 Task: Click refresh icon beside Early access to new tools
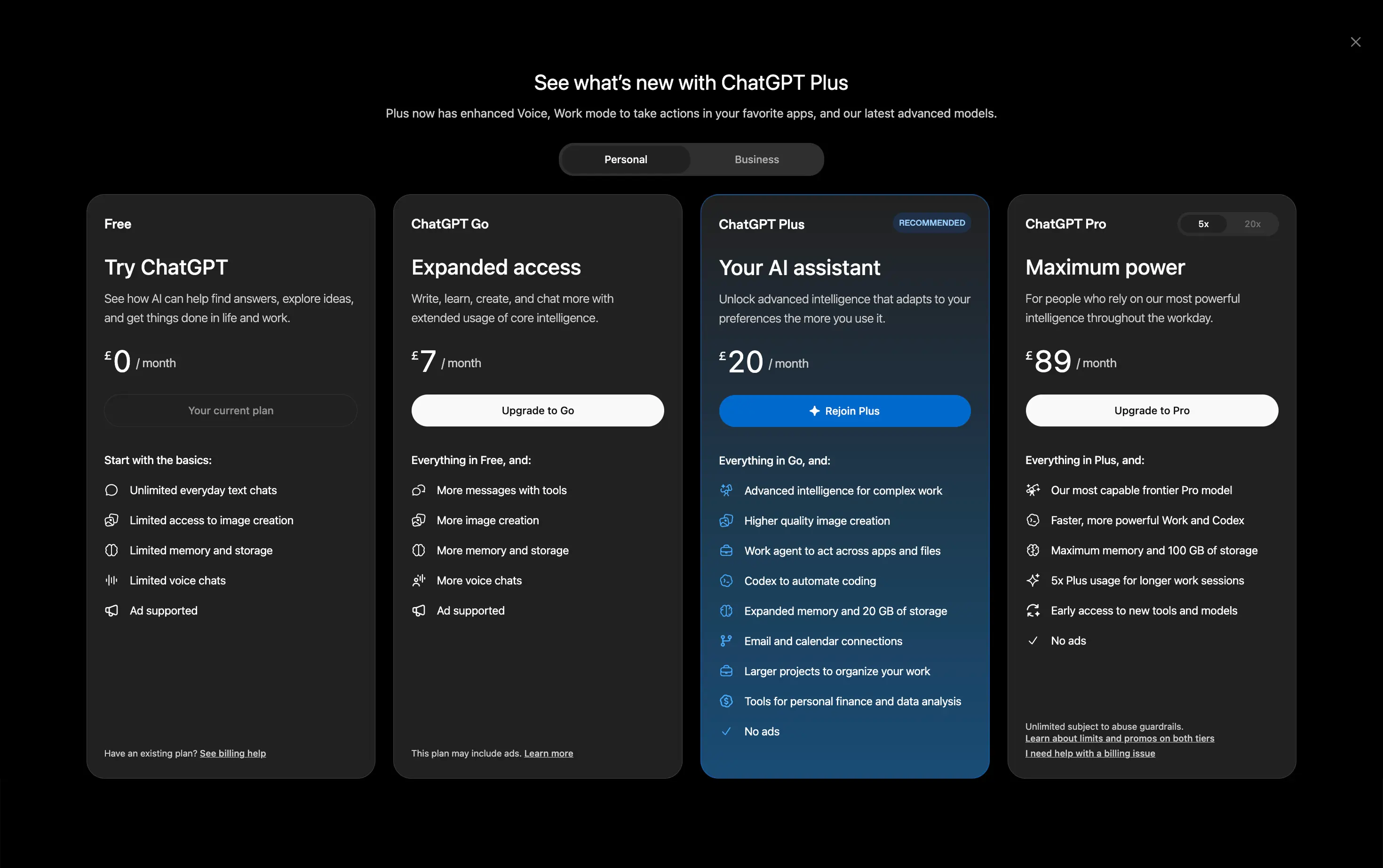(x=1033, y=611)
